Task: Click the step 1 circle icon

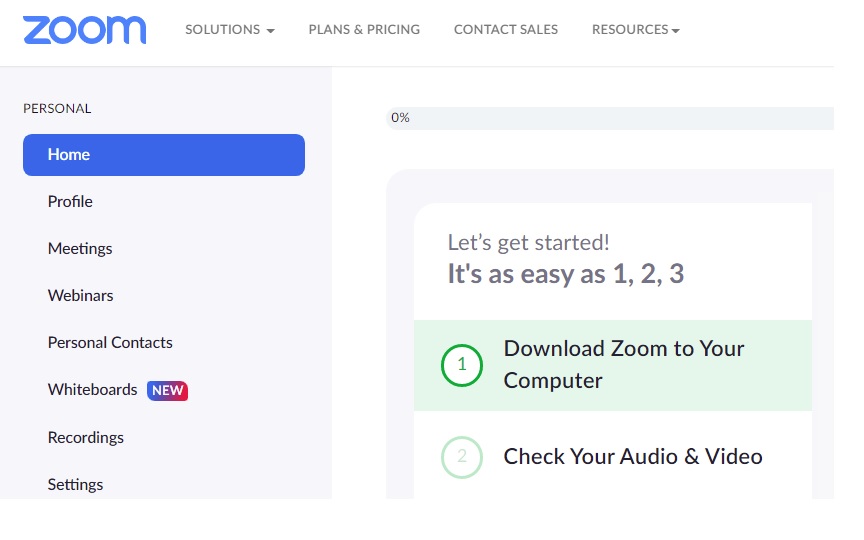Action: click(x=462, y=365)
